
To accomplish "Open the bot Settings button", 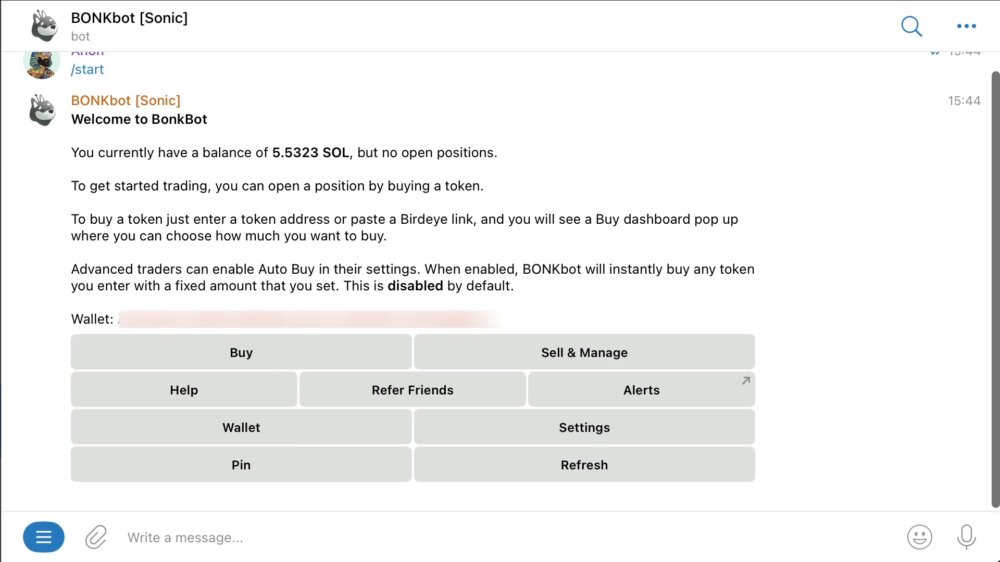I will [x=584, y=427].
